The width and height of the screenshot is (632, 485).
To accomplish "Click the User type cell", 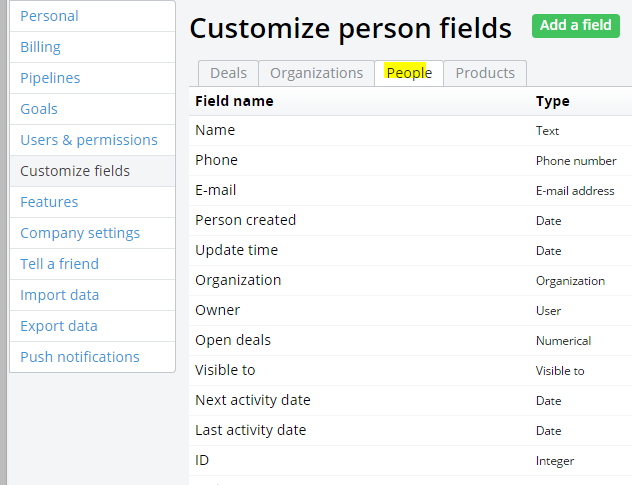I will (x=548, y=311).
